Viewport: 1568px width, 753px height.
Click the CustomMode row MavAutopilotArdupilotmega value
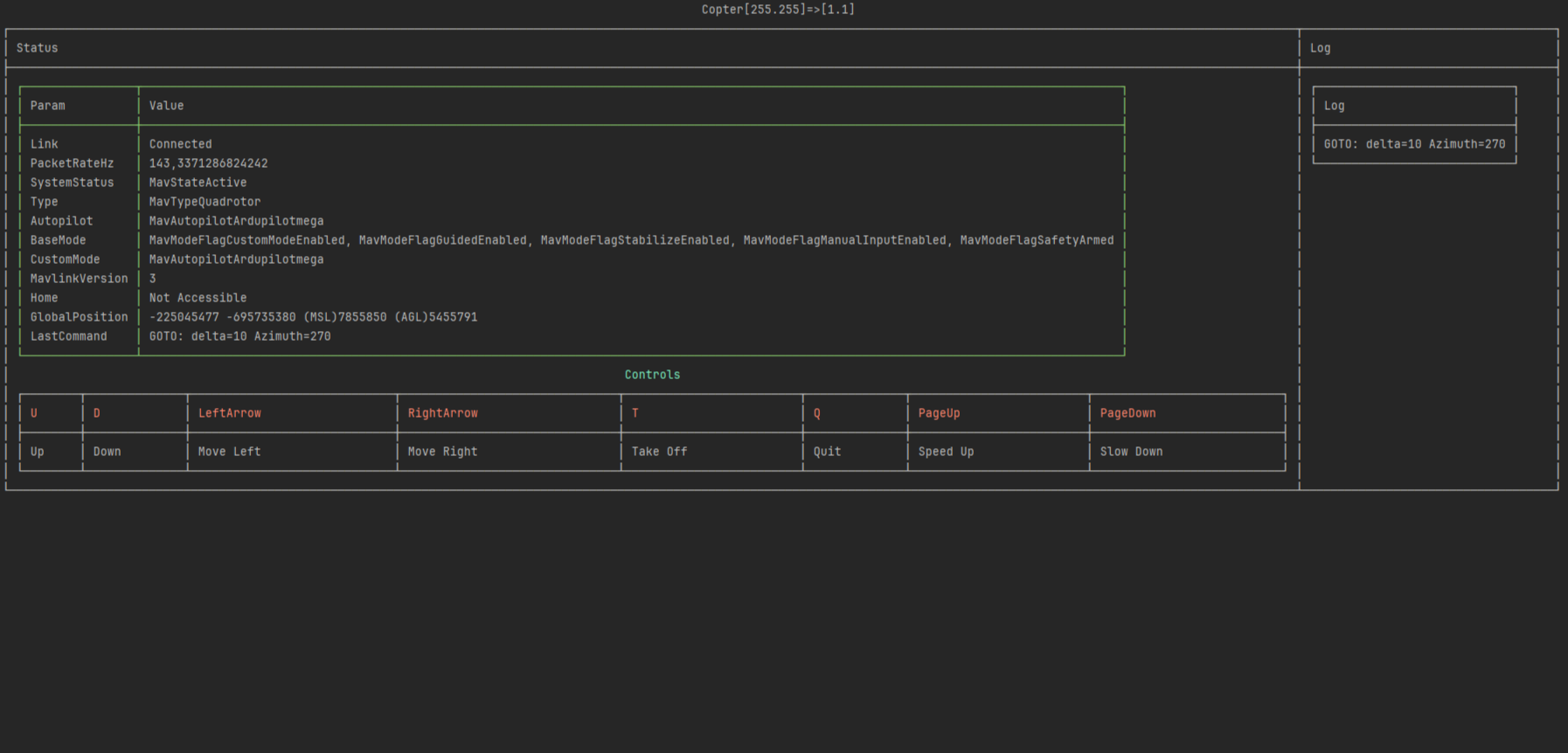pos(236,259)
